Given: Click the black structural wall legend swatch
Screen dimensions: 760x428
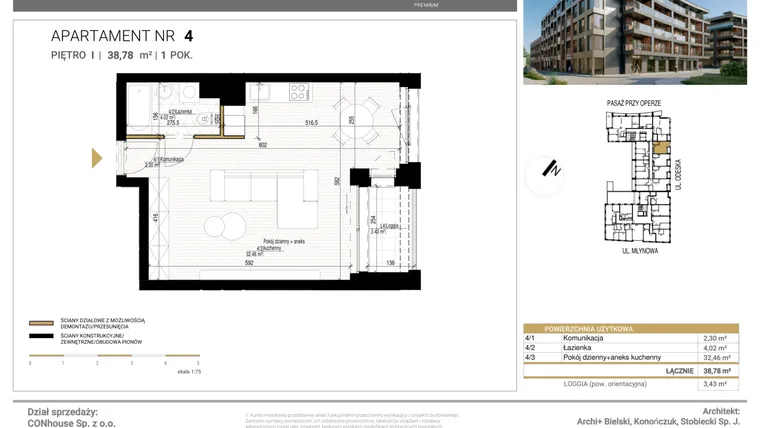Looking at the screenshot, I should coord(41,336).
